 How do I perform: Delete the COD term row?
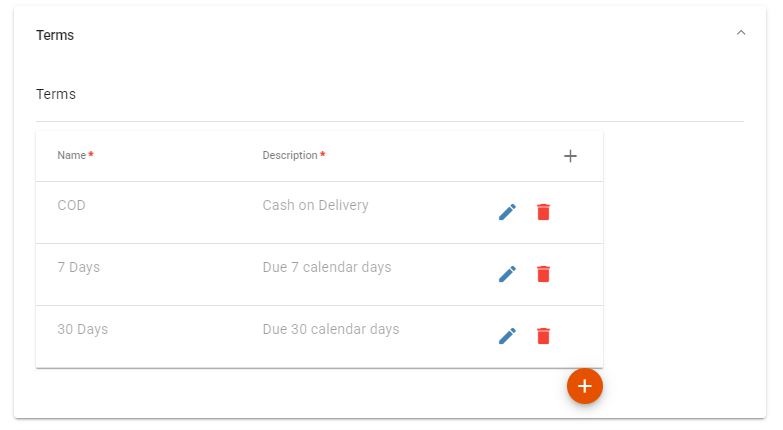[x=543, y=212]
